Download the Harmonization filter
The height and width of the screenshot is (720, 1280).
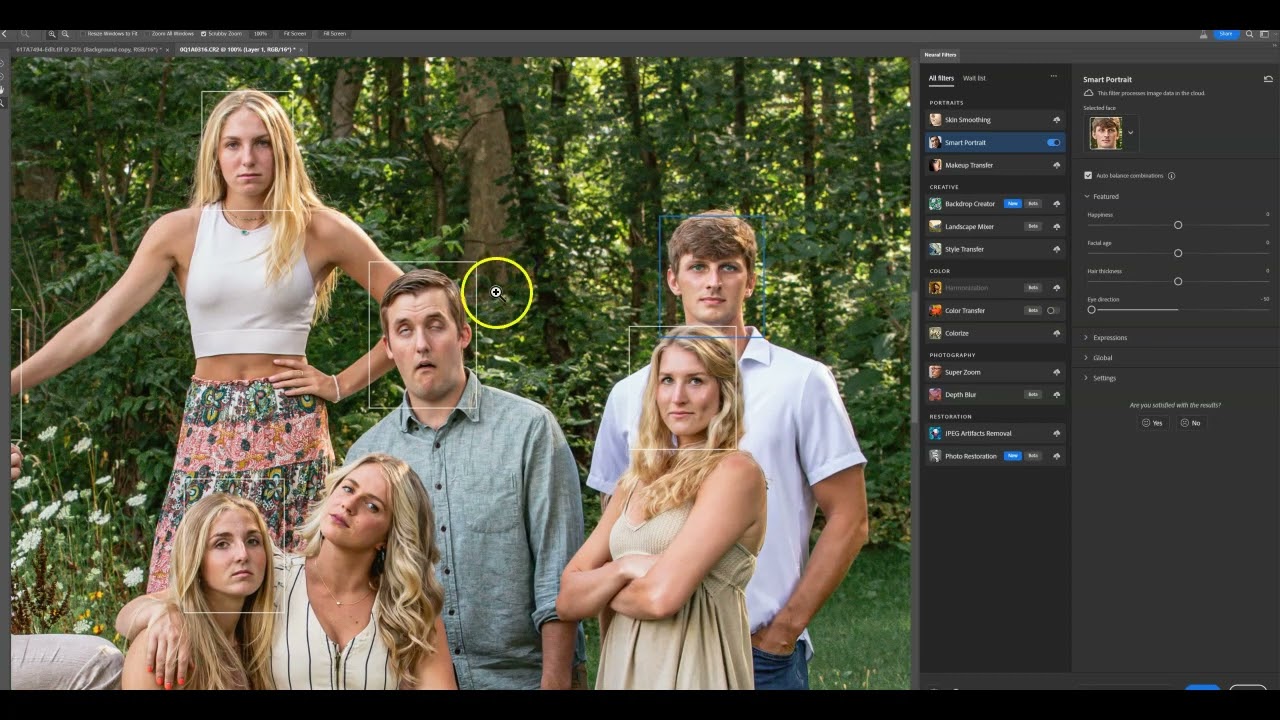pyautogui.click(x=1056, y=288)
